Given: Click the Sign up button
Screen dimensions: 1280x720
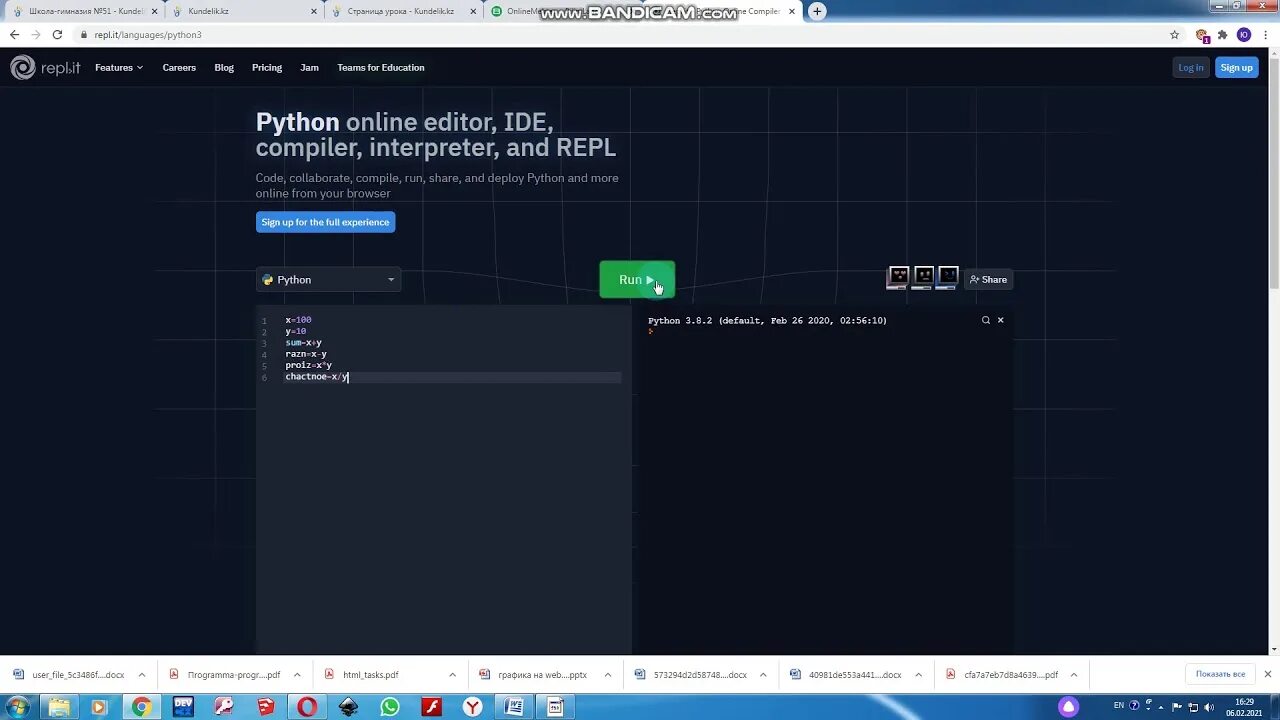Looking at the screenshot, I should tap(1236, 68).
